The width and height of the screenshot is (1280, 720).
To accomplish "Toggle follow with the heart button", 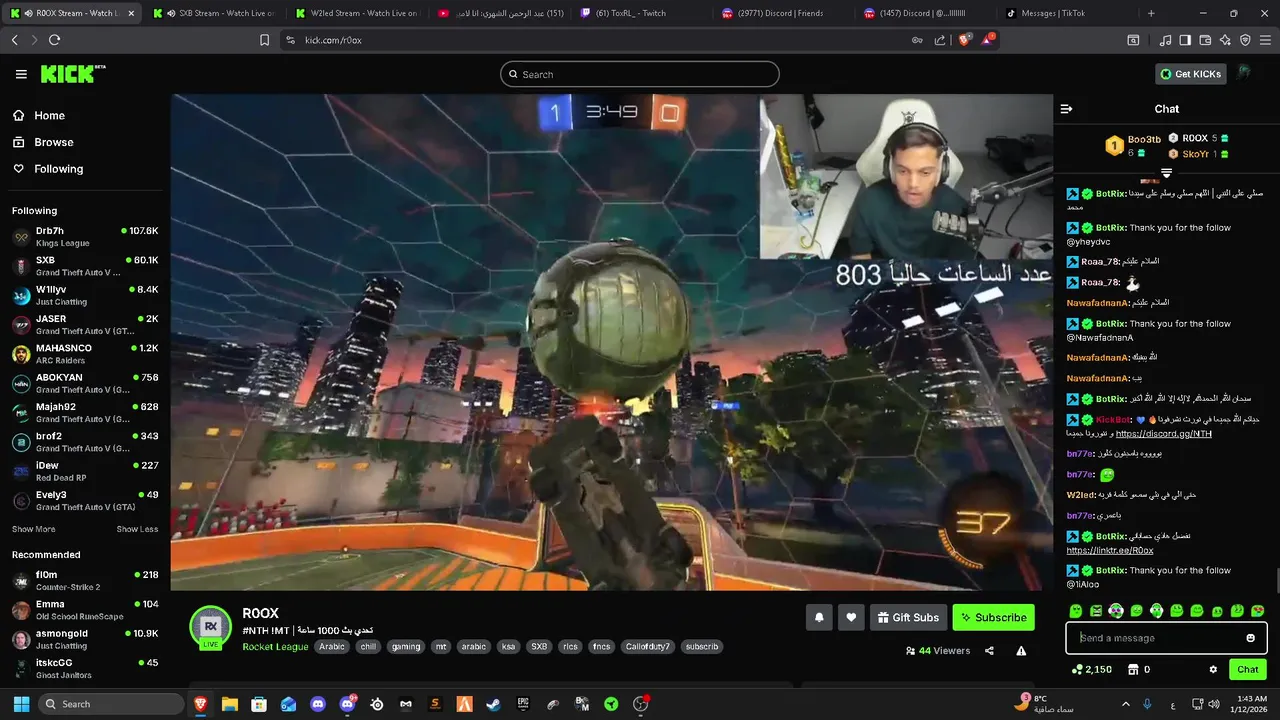I will (x=851, y=617).
